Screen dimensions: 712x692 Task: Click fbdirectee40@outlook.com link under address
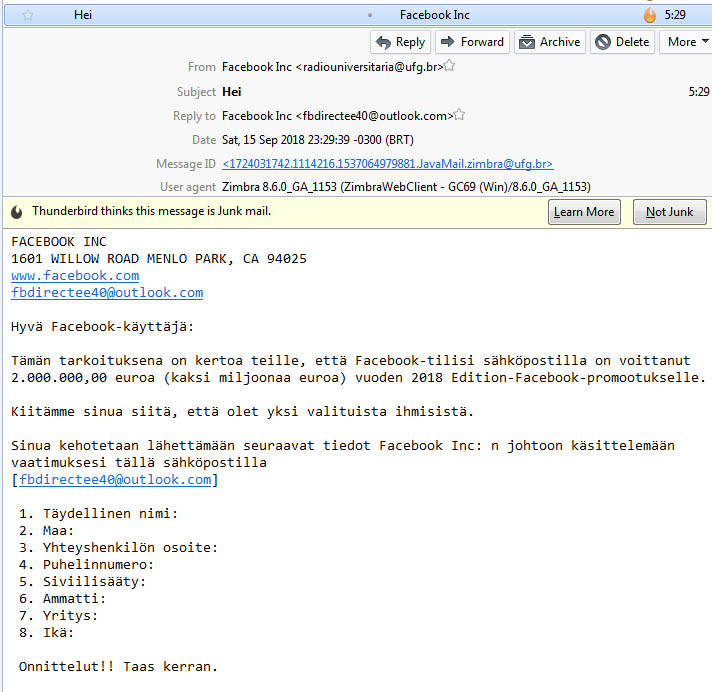point(107,292)
